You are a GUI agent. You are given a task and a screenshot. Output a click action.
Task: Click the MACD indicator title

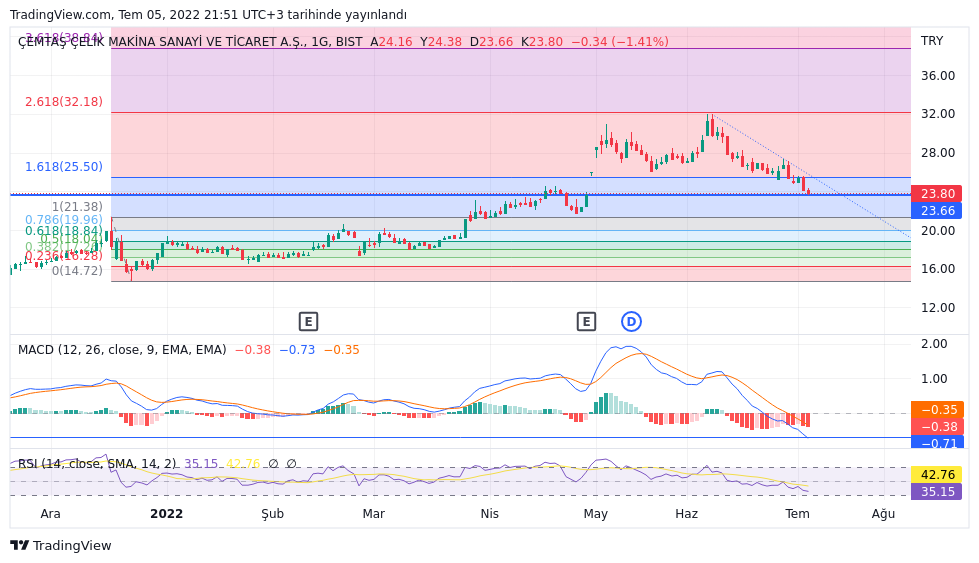pyautogui.click(x=122, y=350)
